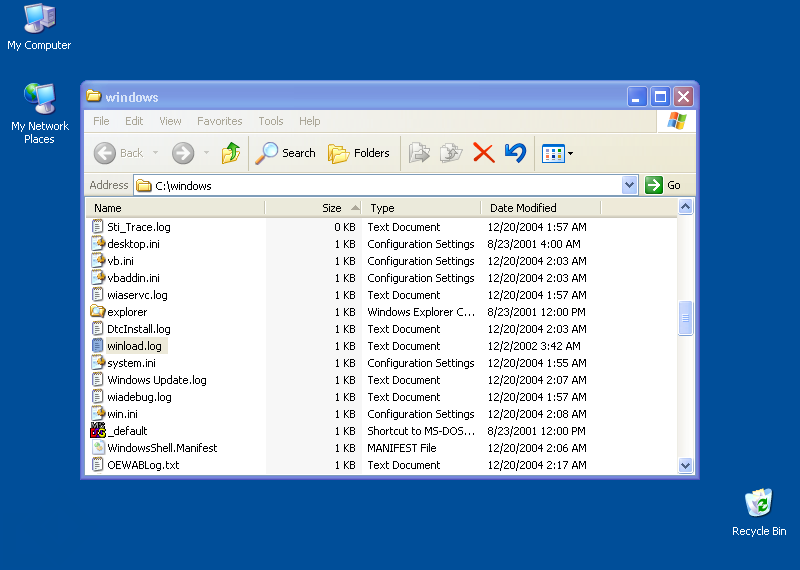This screenshot has height=570, width=800.
Task: Click the Go button
Action: (x=663, y=185)
